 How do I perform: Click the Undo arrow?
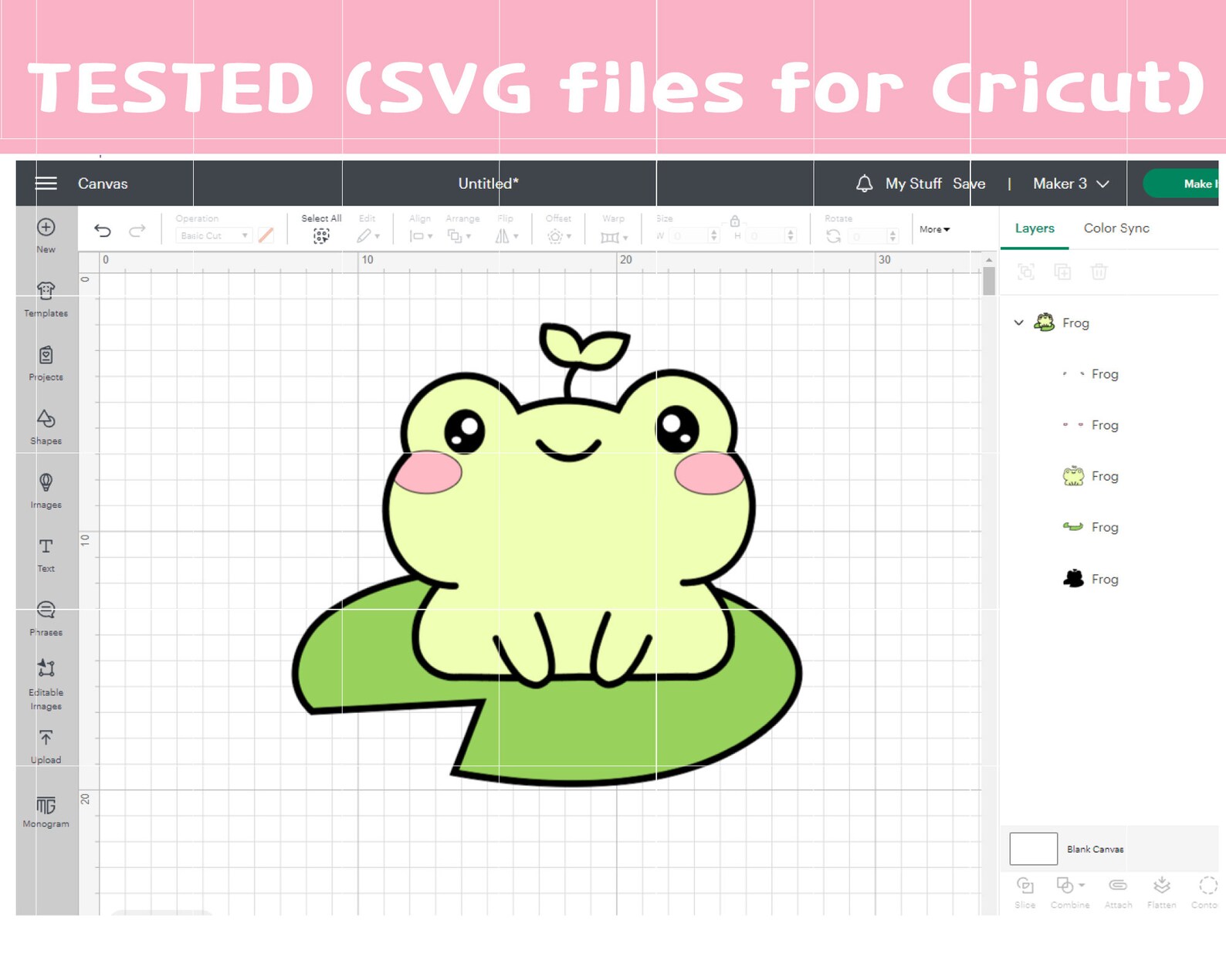[103, 230]
